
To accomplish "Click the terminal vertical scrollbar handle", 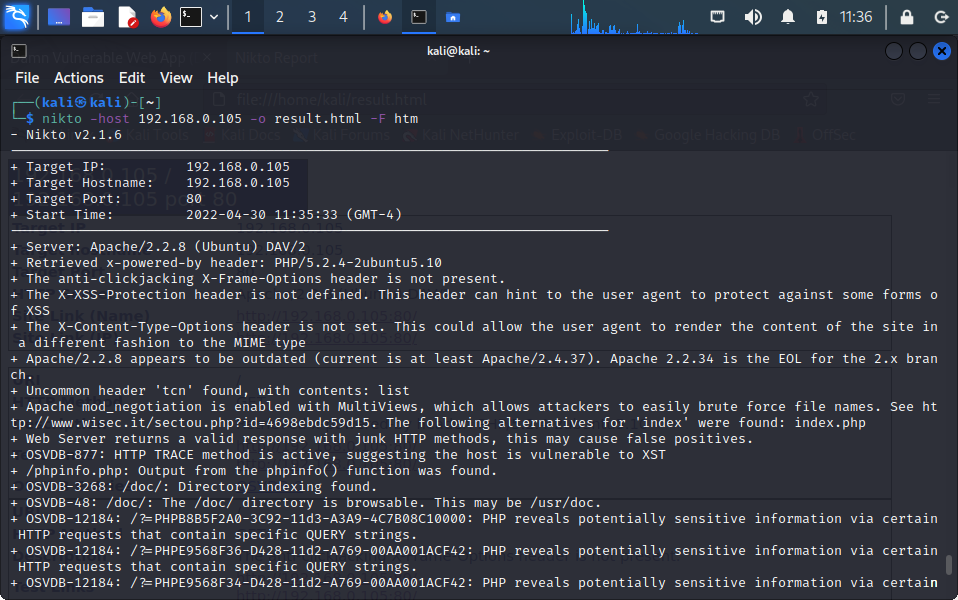I will [948, 565].
